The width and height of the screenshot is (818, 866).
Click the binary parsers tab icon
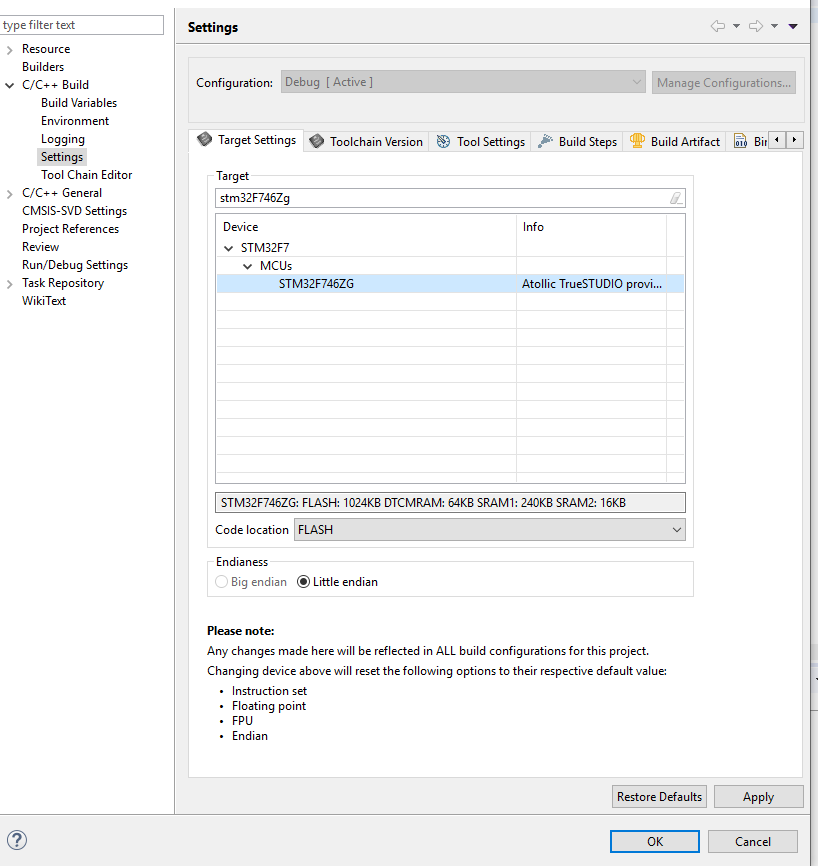point(740,141)
